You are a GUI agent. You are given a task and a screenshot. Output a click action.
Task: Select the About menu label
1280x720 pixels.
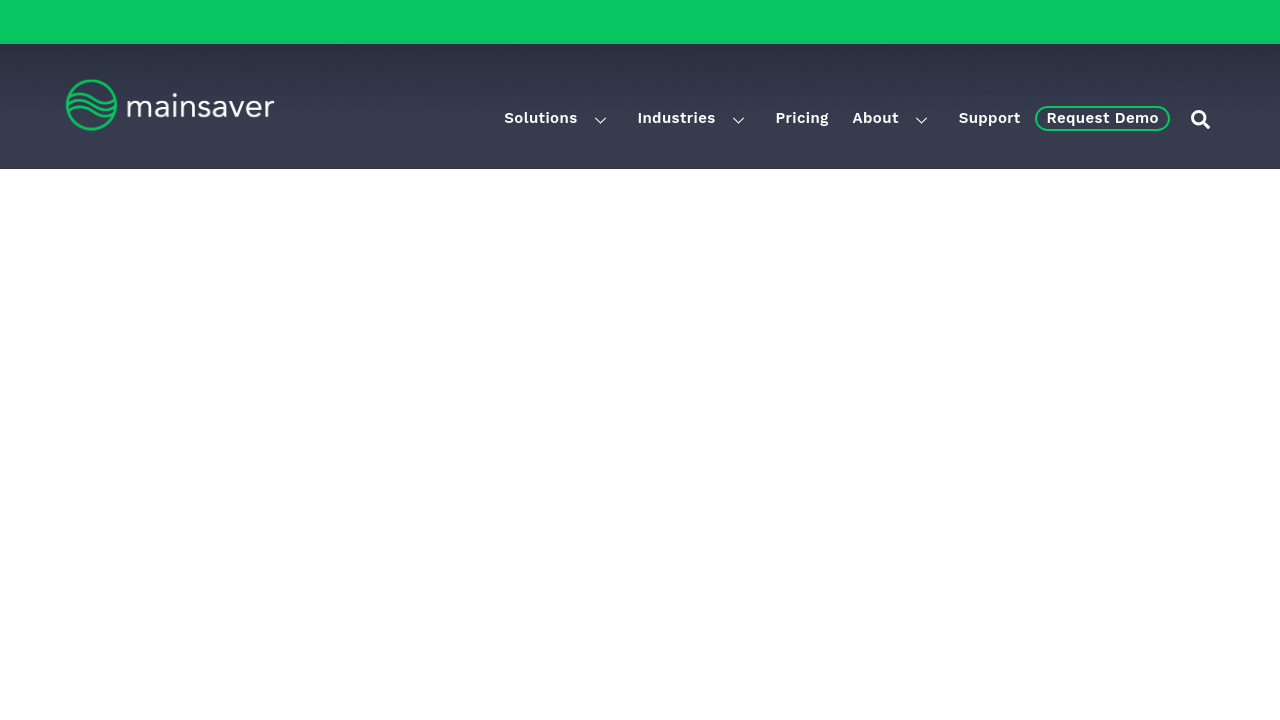pyautogui.click(x=875, y=118)
